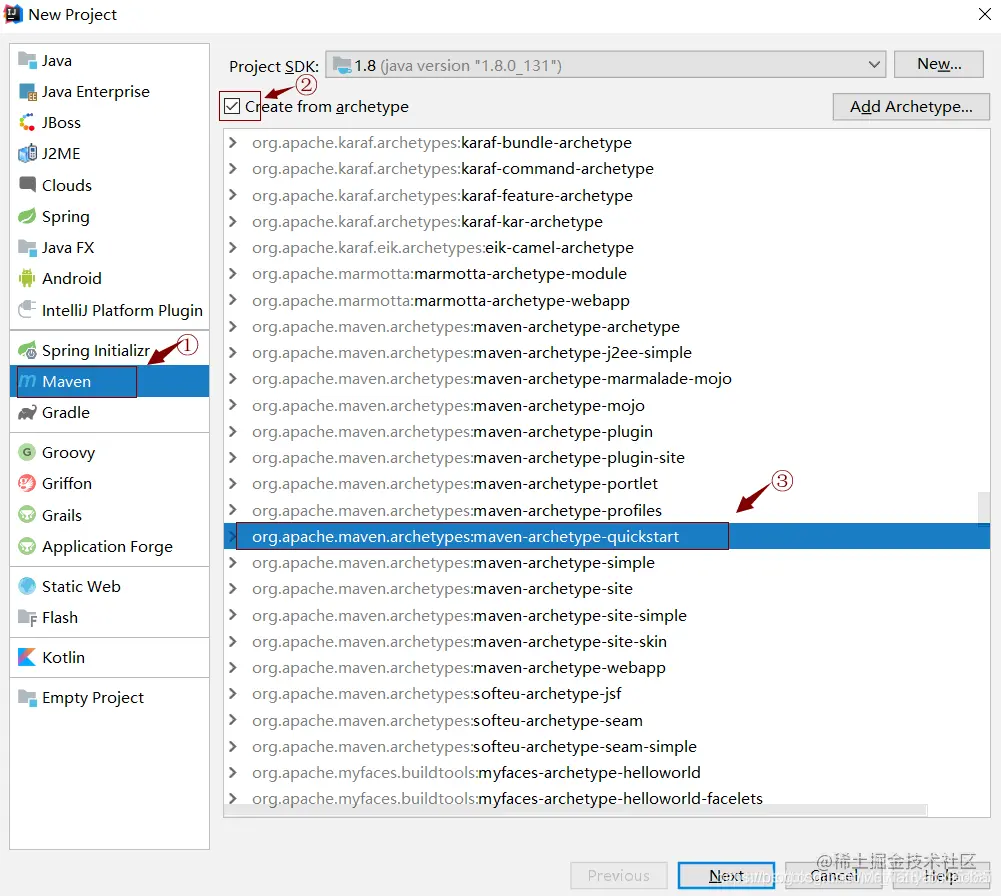Choose Kotlin project type

109,657
